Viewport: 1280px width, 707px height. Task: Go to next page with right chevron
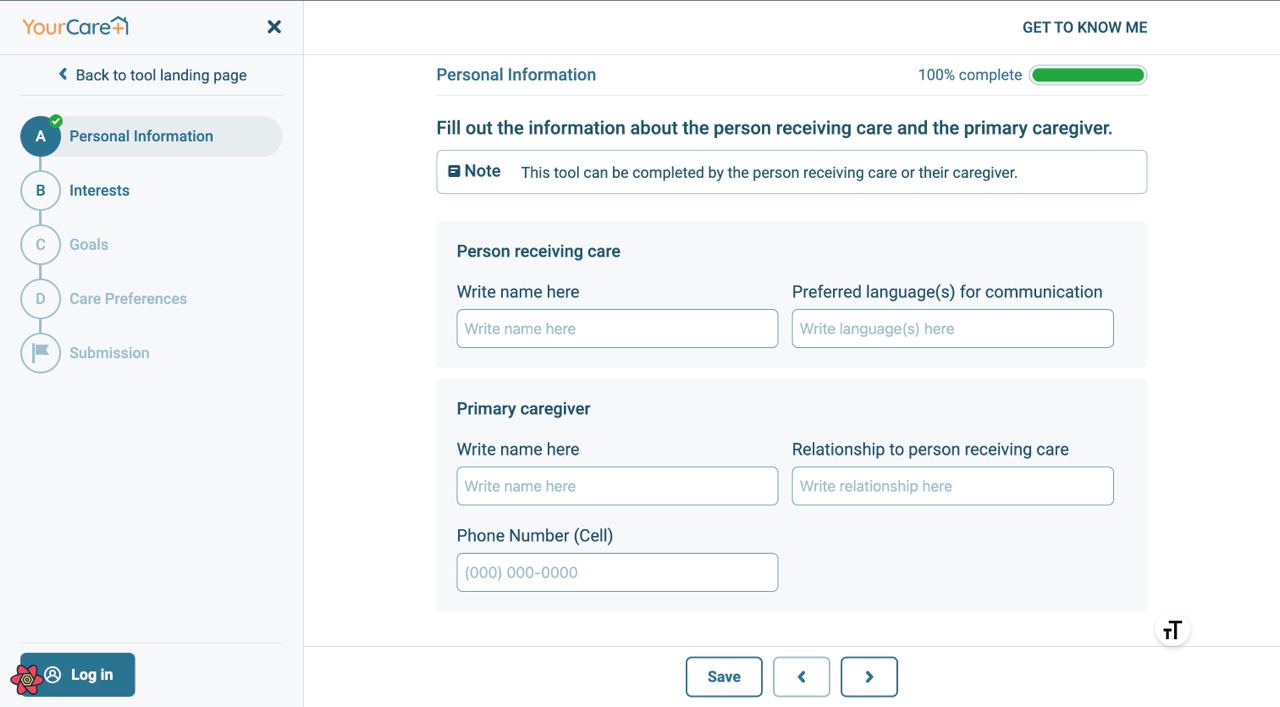[869, 677]
